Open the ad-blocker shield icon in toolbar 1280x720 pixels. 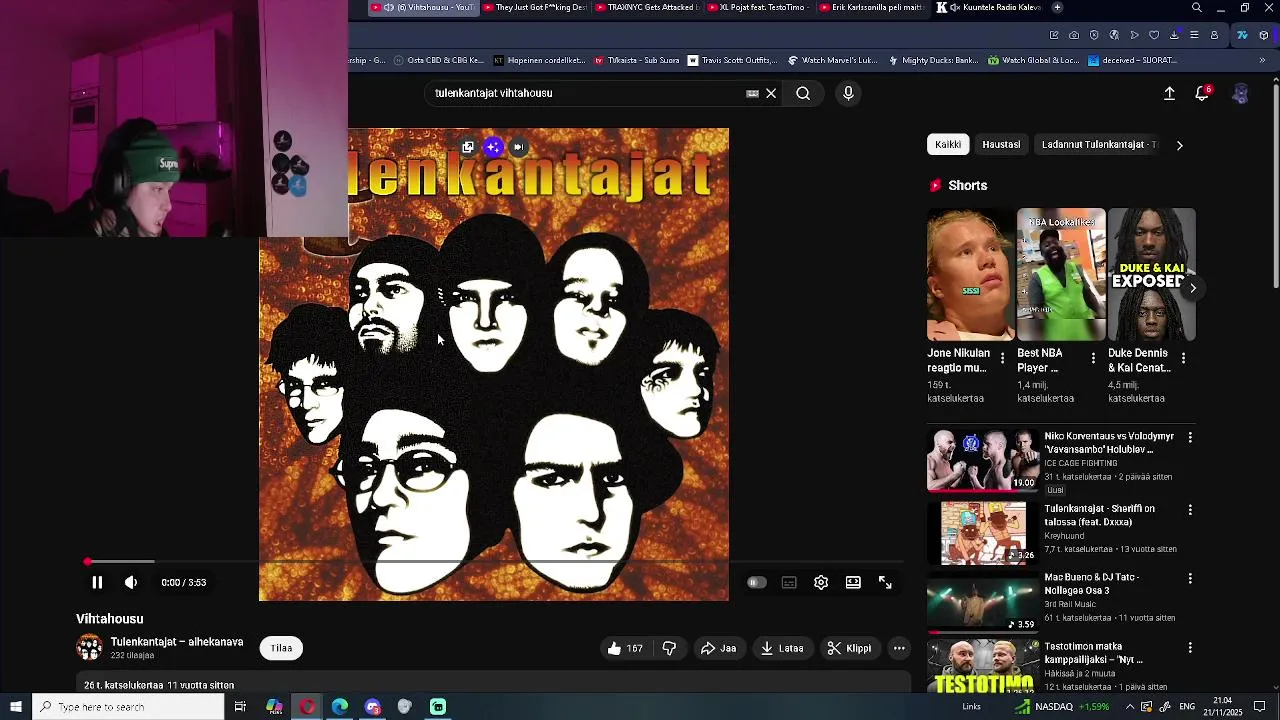coord(1094,35)
